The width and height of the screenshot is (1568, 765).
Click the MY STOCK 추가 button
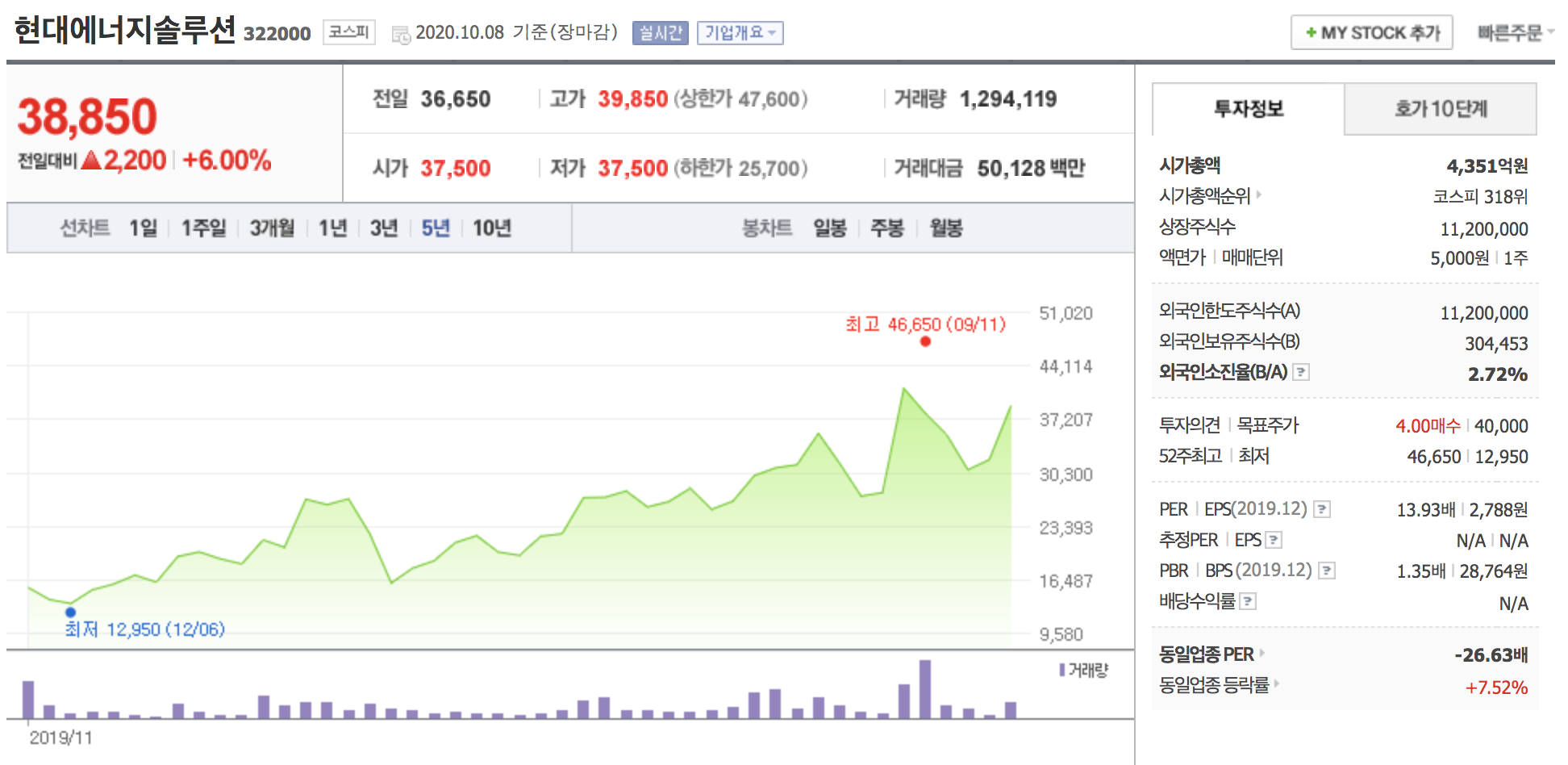(x=1371, y=32)
